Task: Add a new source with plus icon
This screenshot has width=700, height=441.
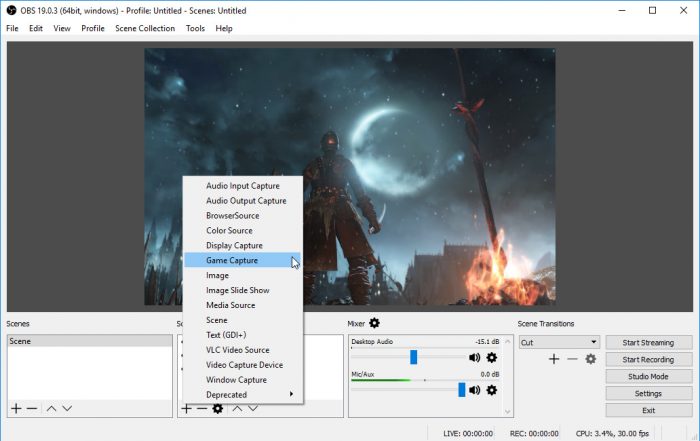Action: pos(187,408)
